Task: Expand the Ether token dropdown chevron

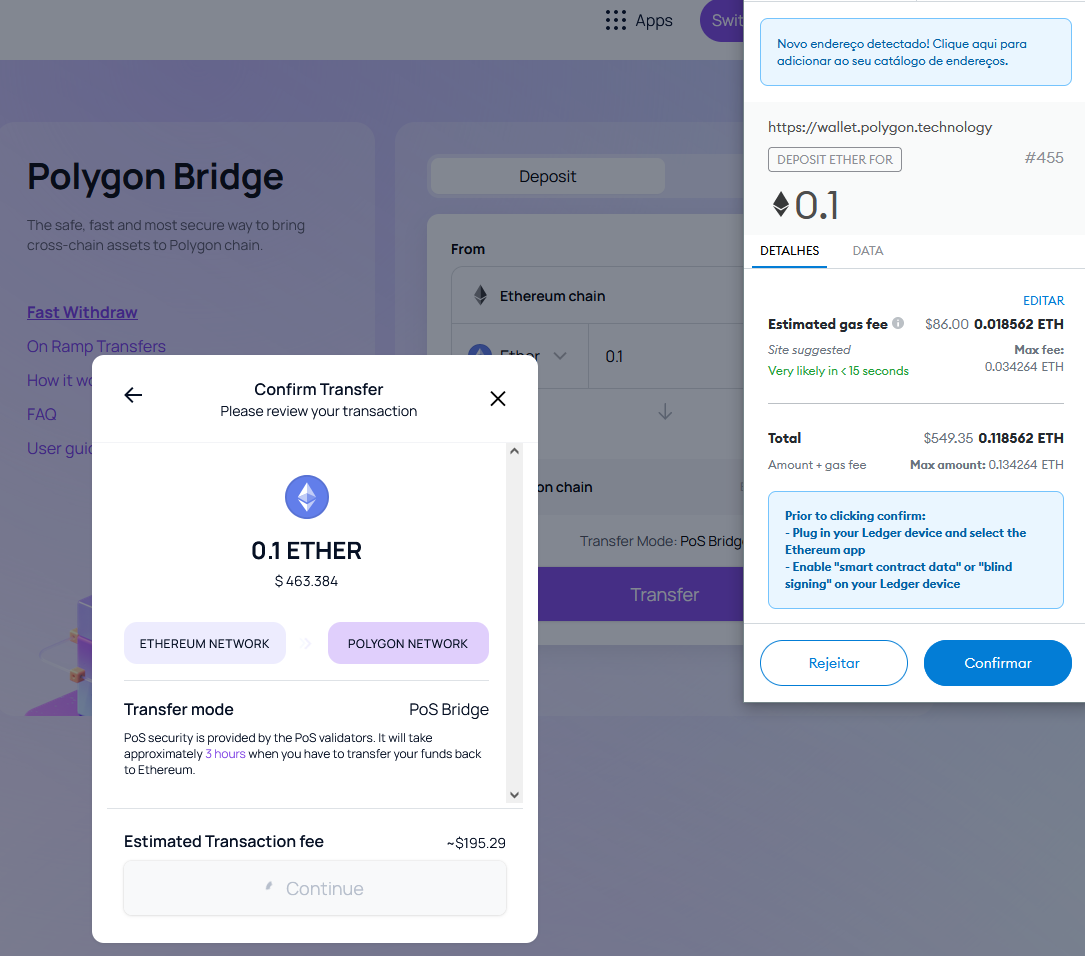Action: tap(560, 356)
